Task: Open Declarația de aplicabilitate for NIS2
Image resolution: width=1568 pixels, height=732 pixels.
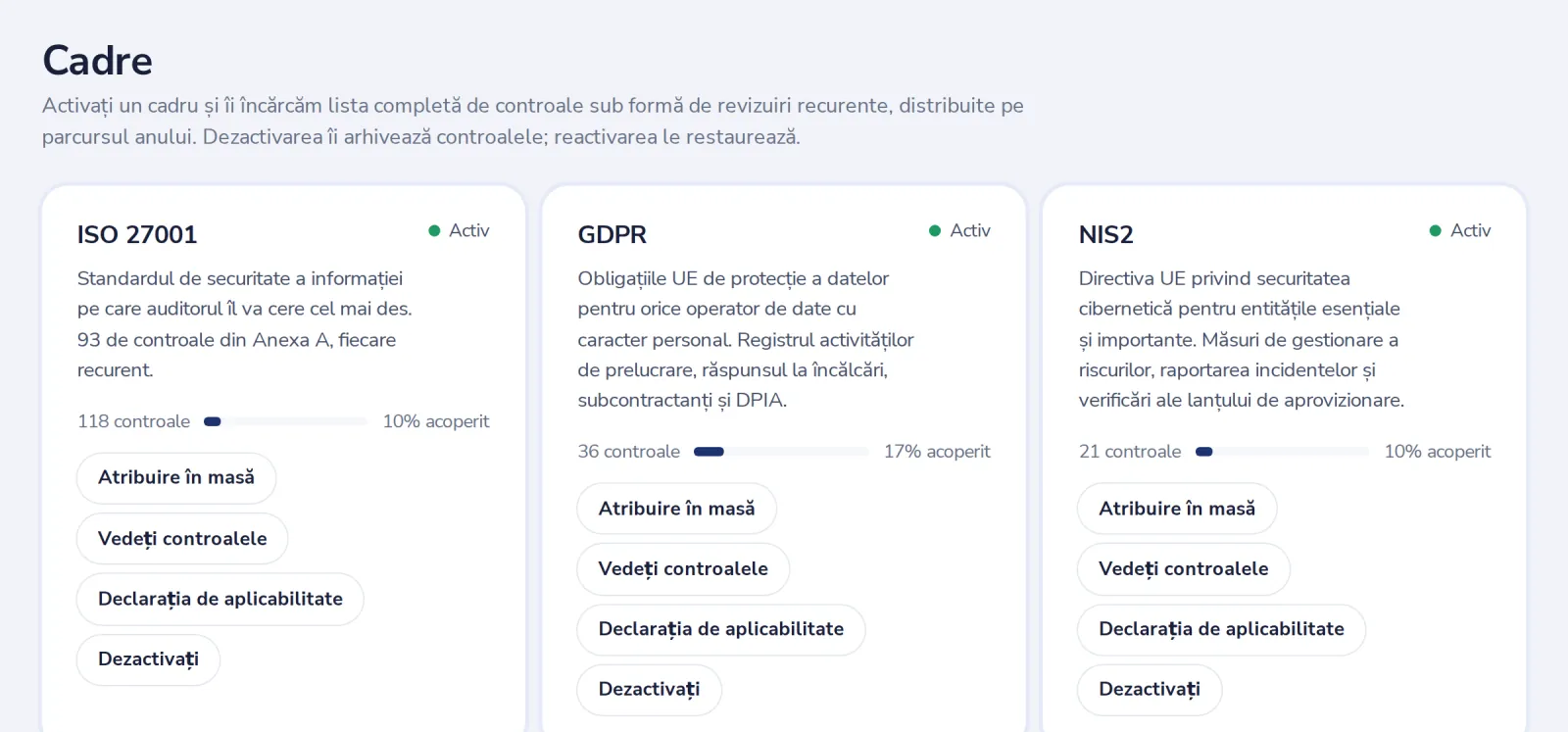Action: 1221,629
